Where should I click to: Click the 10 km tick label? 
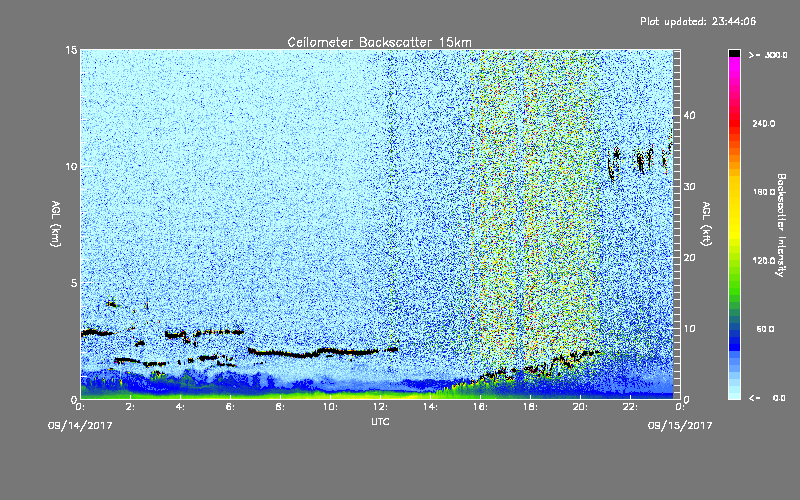[71, 167]
